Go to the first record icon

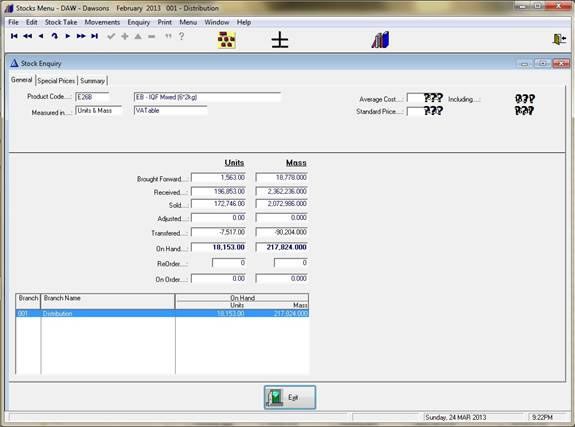pos(14,36)
